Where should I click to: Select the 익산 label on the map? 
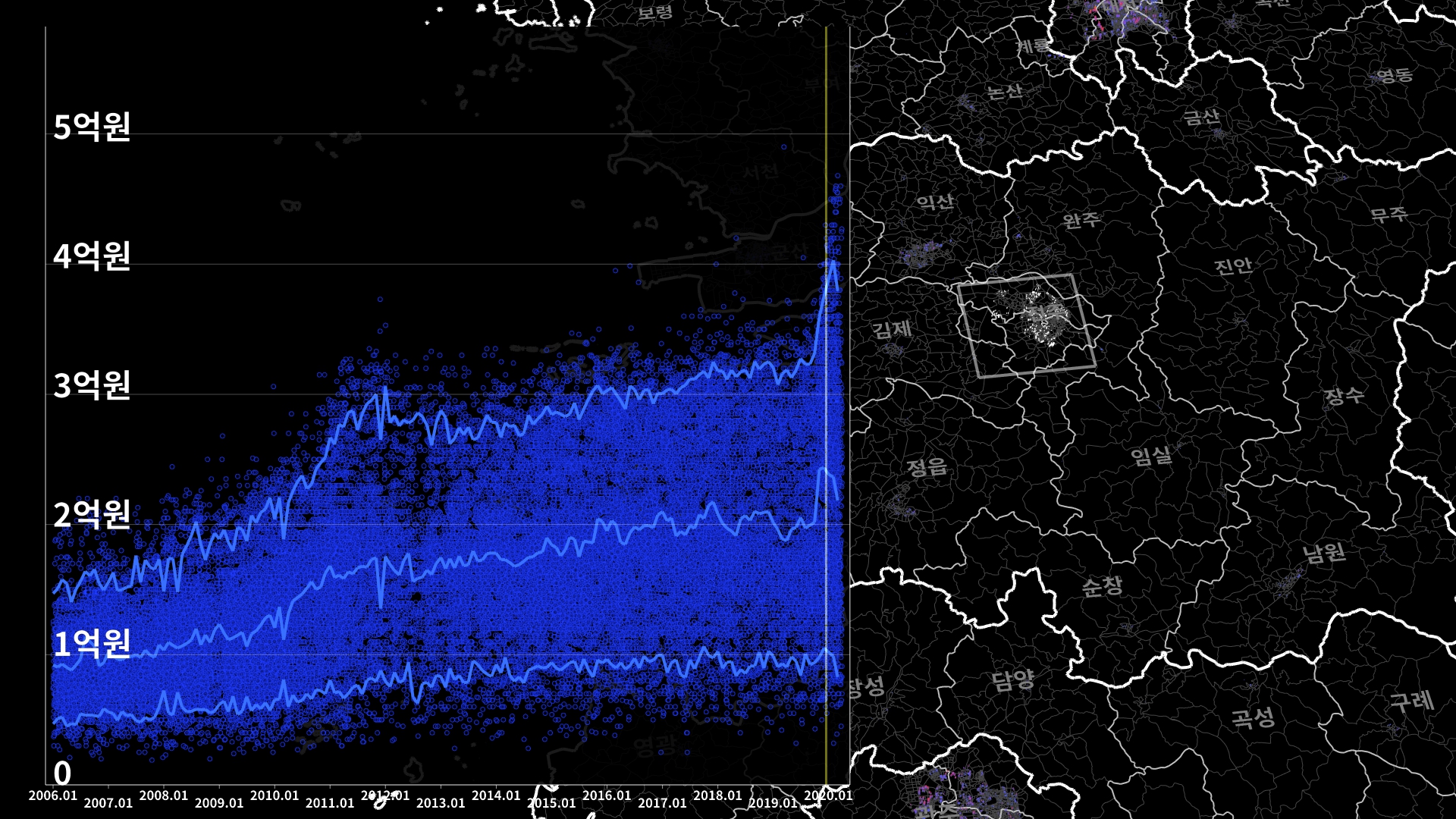(x=934, y=202)
